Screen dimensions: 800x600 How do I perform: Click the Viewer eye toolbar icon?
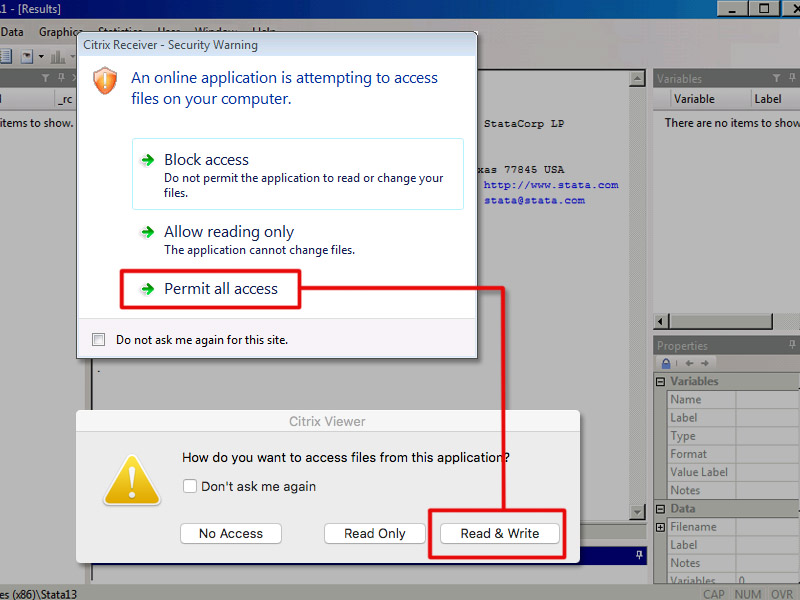(27, 56)
